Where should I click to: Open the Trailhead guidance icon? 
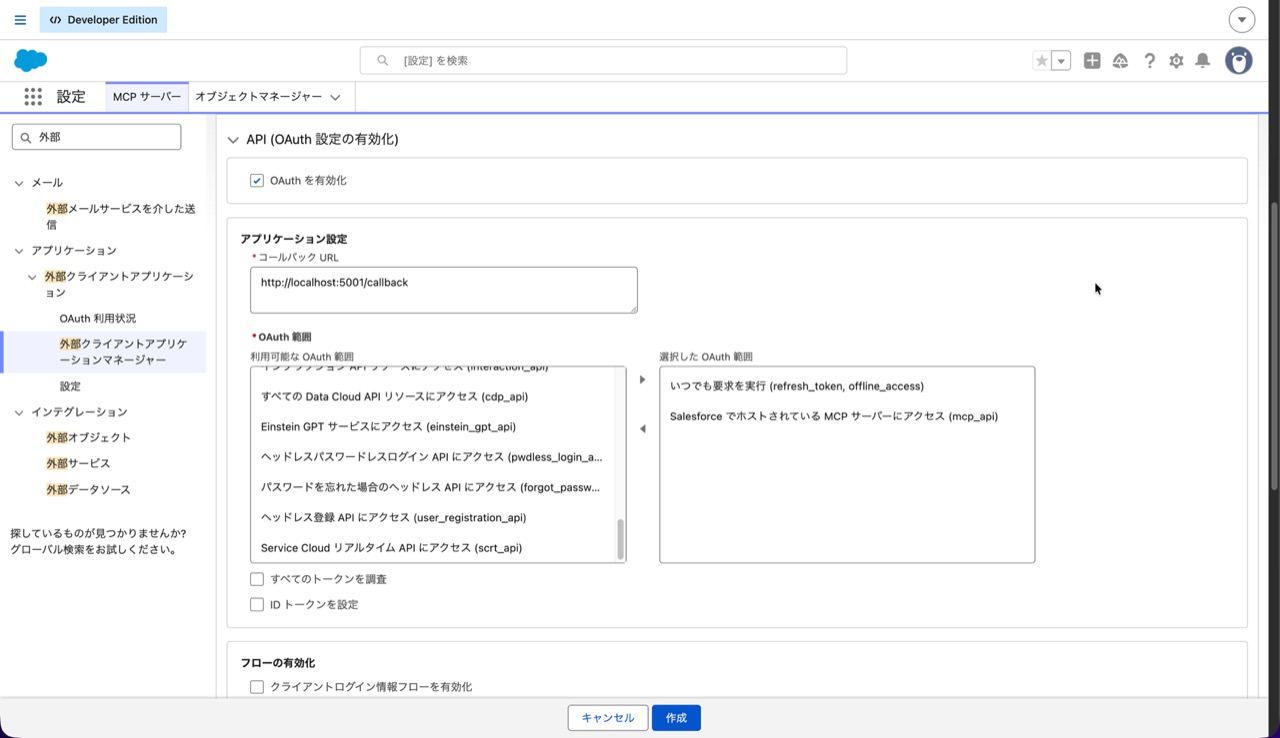click(x=1120, y=61)
